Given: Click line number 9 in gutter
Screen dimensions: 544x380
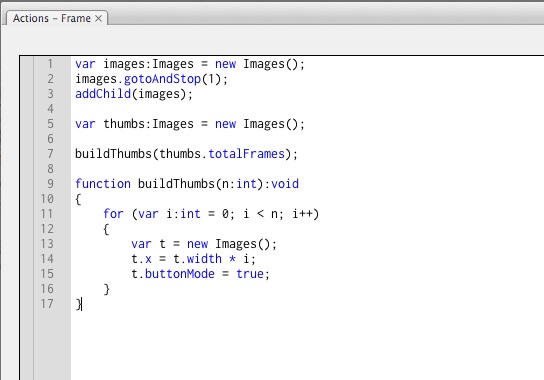Looking at the screenshot, I should point(50,184).
